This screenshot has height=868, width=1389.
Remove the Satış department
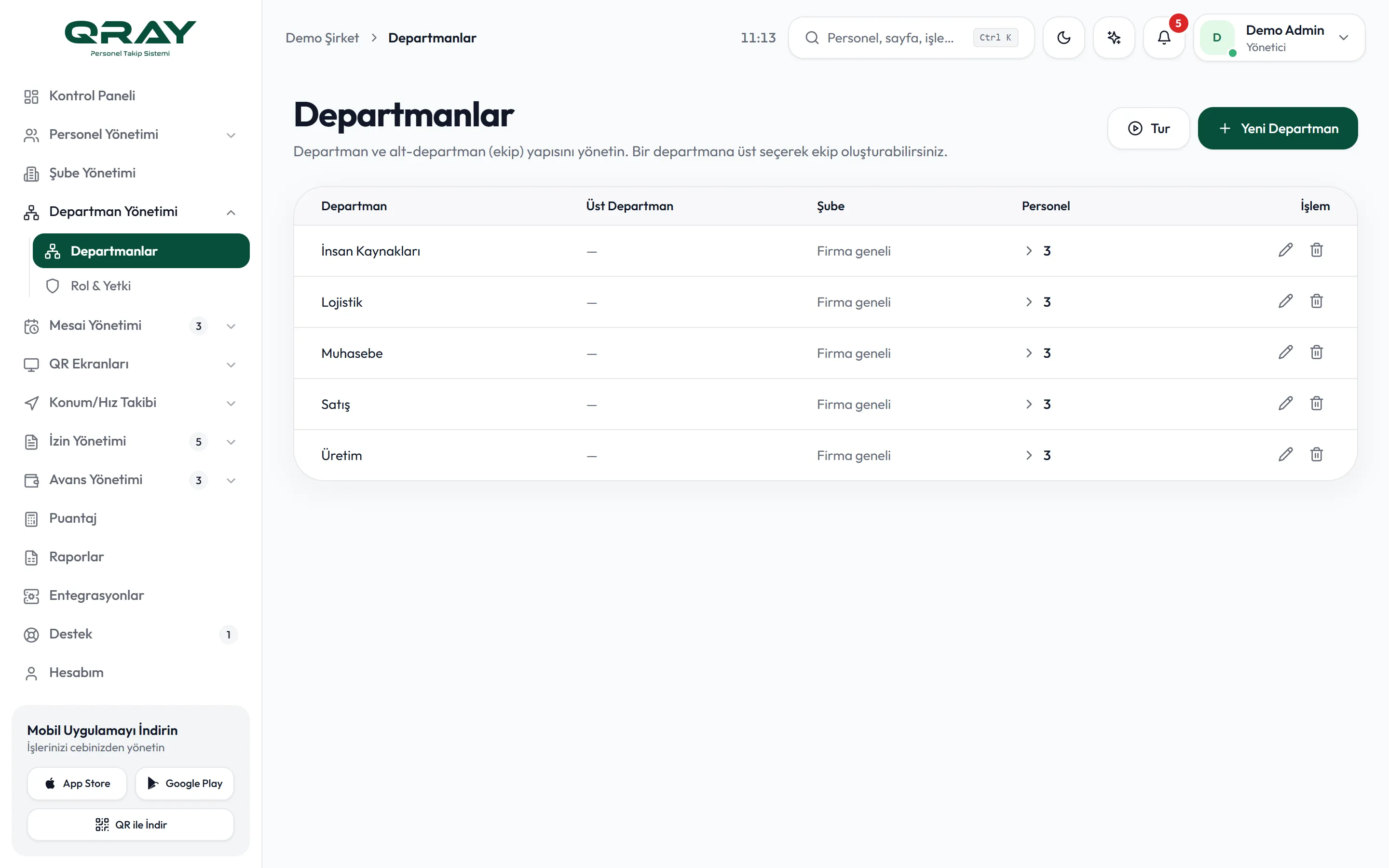tap(1316, 404)
